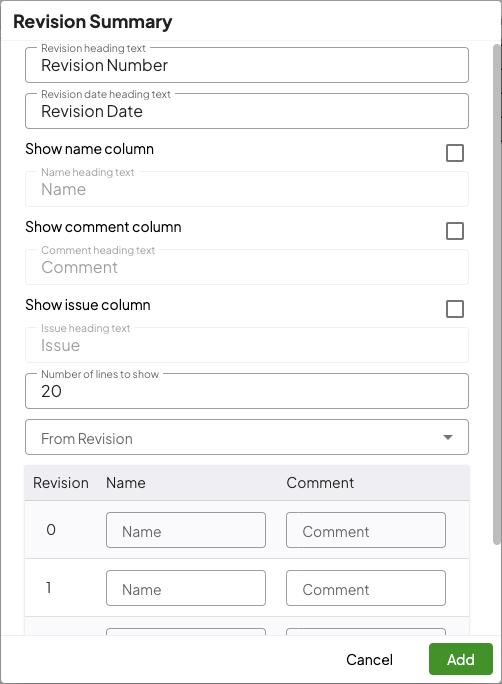Enable the Show name column checkbox
Image resolution: width=502 pixels, height=684 pixels.
tap(454, 153)
